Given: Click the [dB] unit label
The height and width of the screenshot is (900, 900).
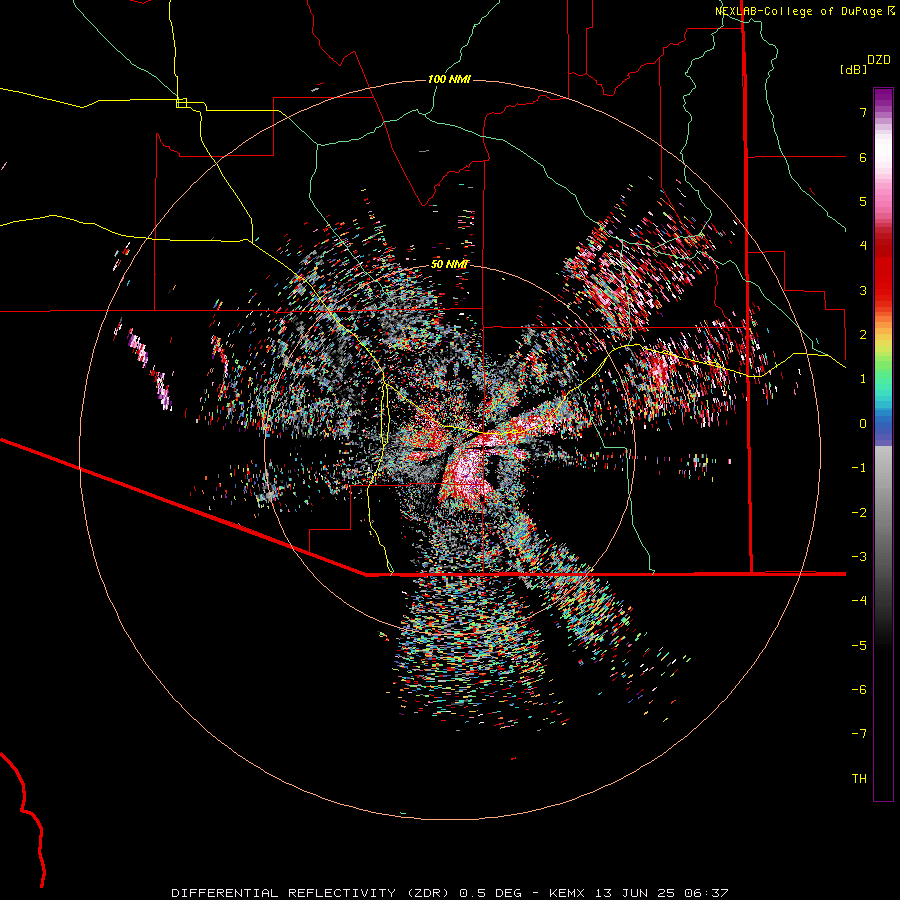Looking at the screenshot, I should [x=853, y=69].
